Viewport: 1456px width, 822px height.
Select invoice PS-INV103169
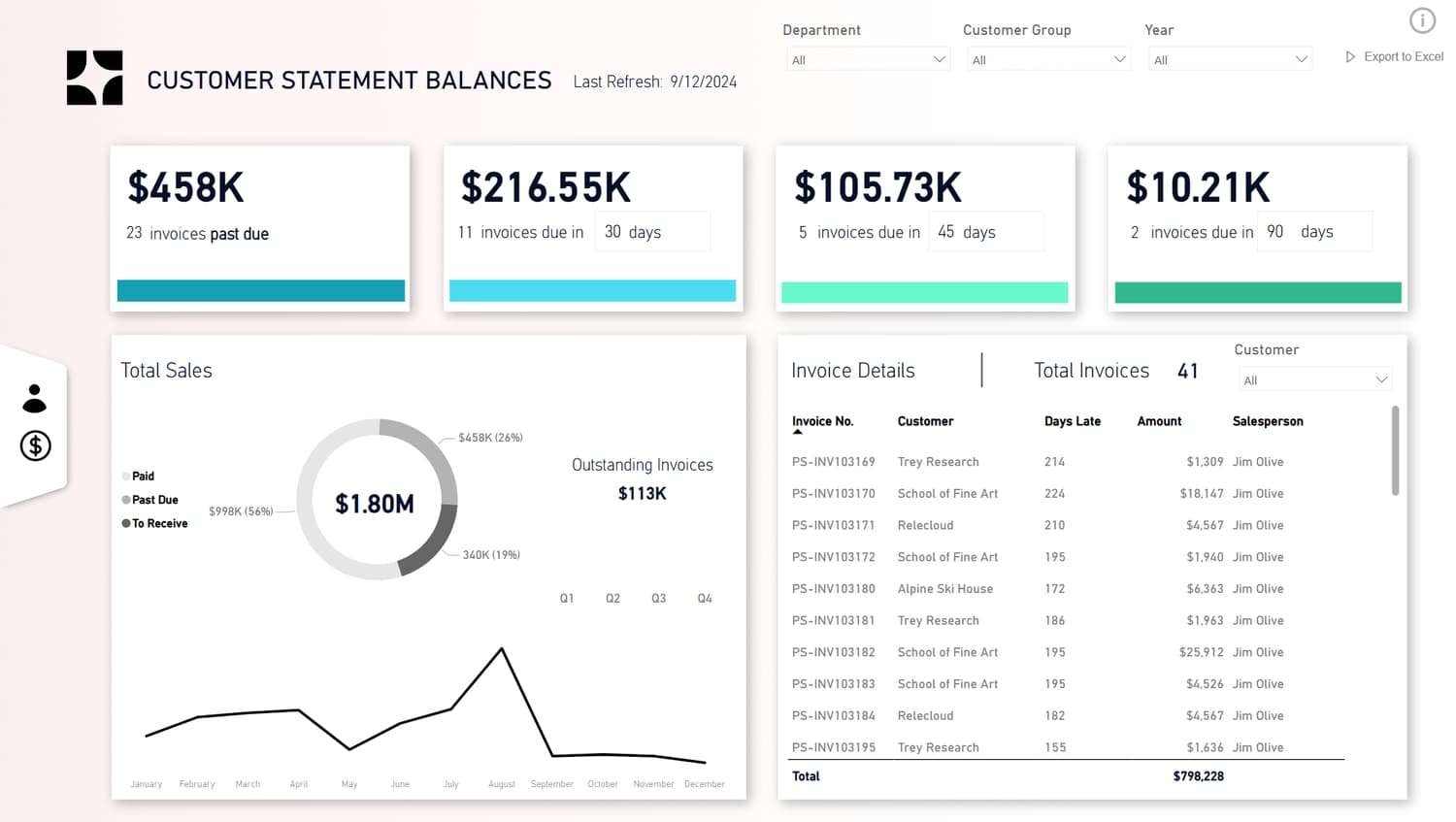click(834, 462)
